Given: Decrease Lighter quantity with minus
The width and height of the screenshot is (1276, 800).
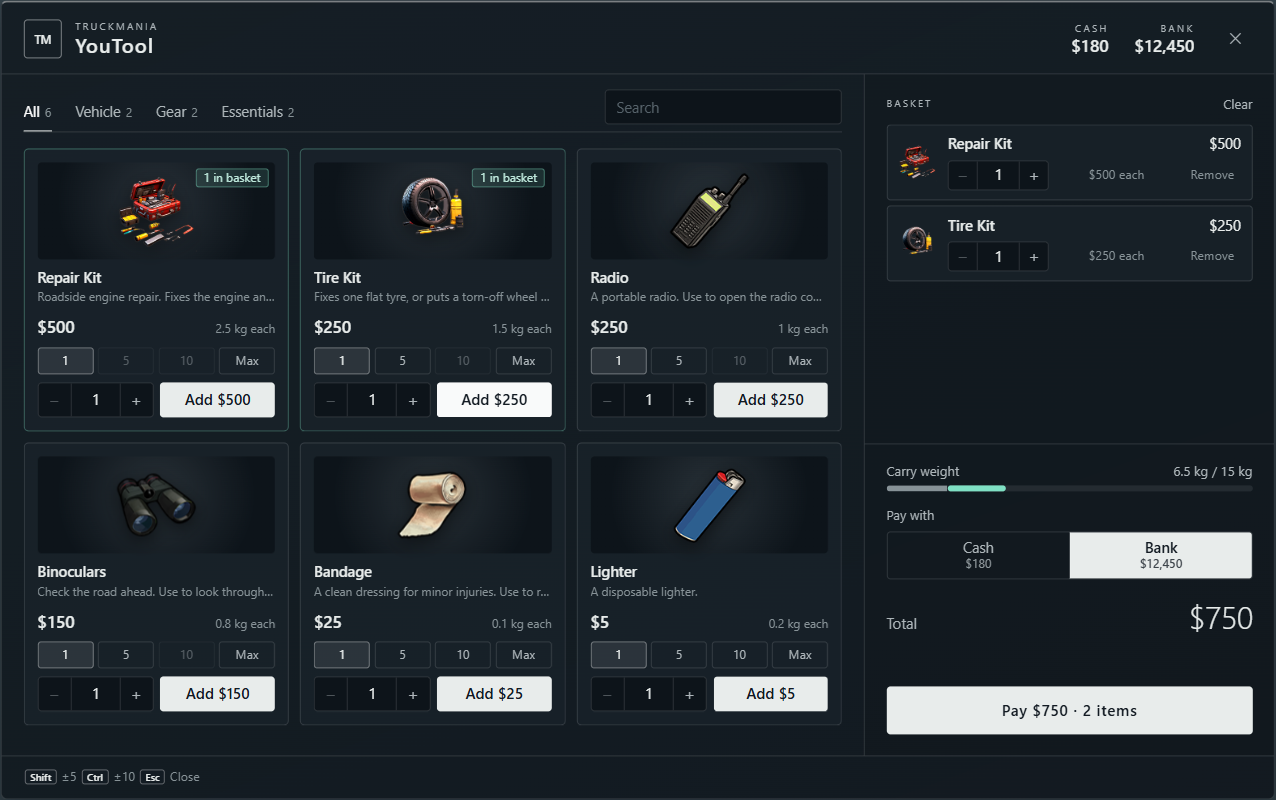Looking at the screenshot, I should [607, 694].
